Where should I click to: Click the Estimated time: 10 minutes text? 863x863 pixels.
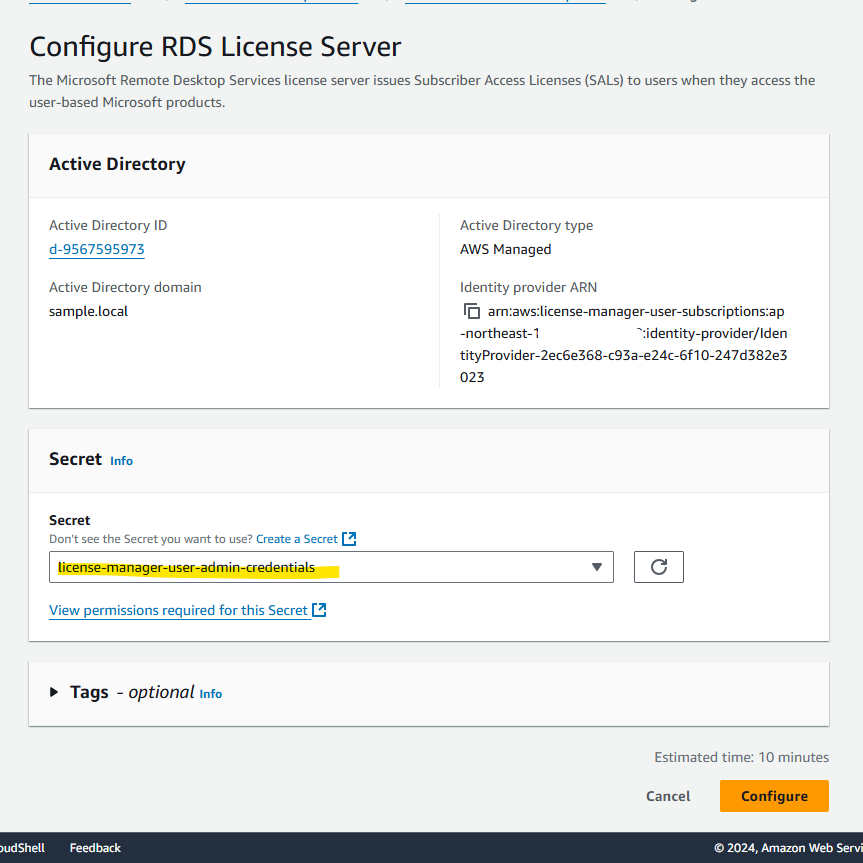(x=741, y=757)
